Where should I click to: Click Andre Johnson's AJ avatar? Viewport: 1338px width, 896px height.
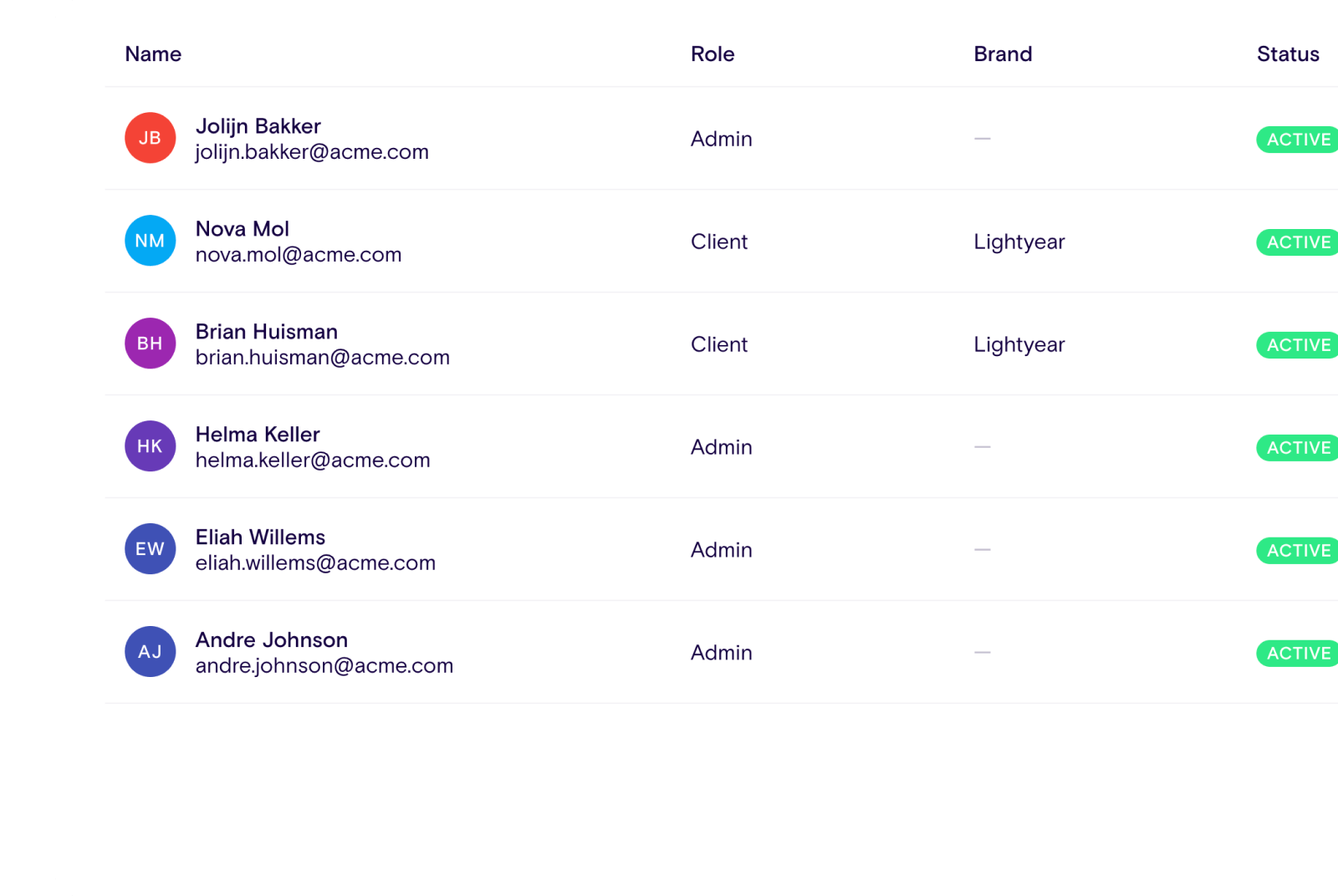pos(150,652)
